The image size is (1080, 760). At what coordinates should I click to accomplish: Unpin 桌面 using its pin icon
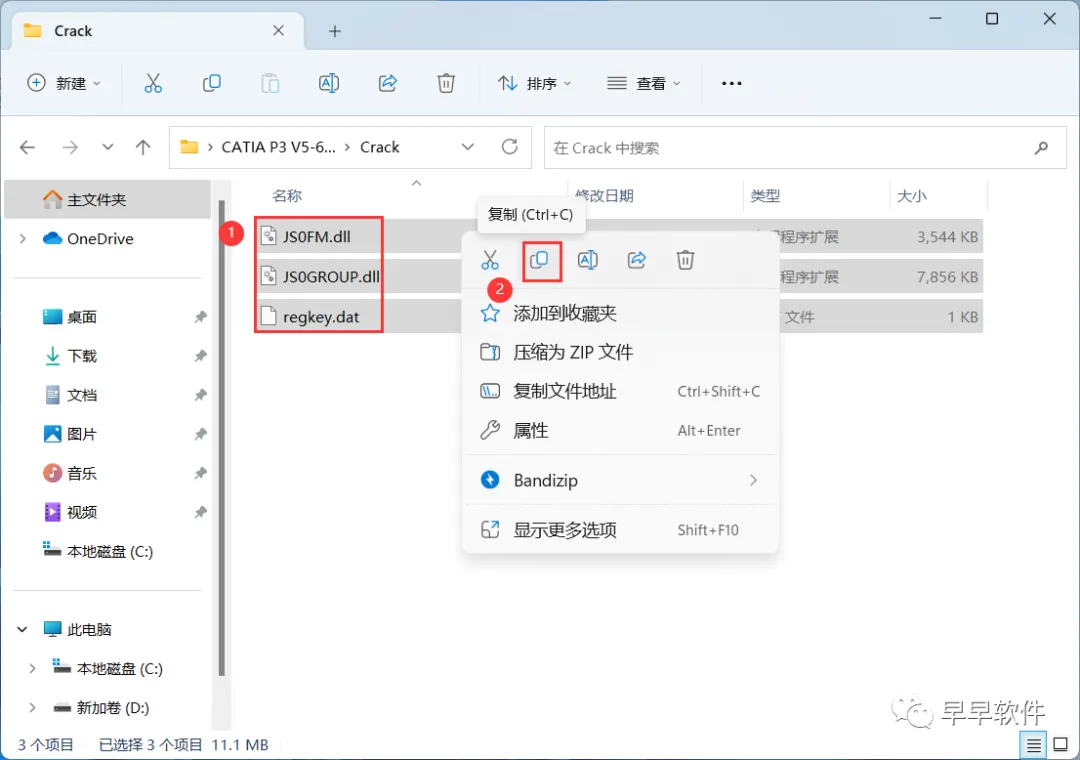tap(200, 317)
